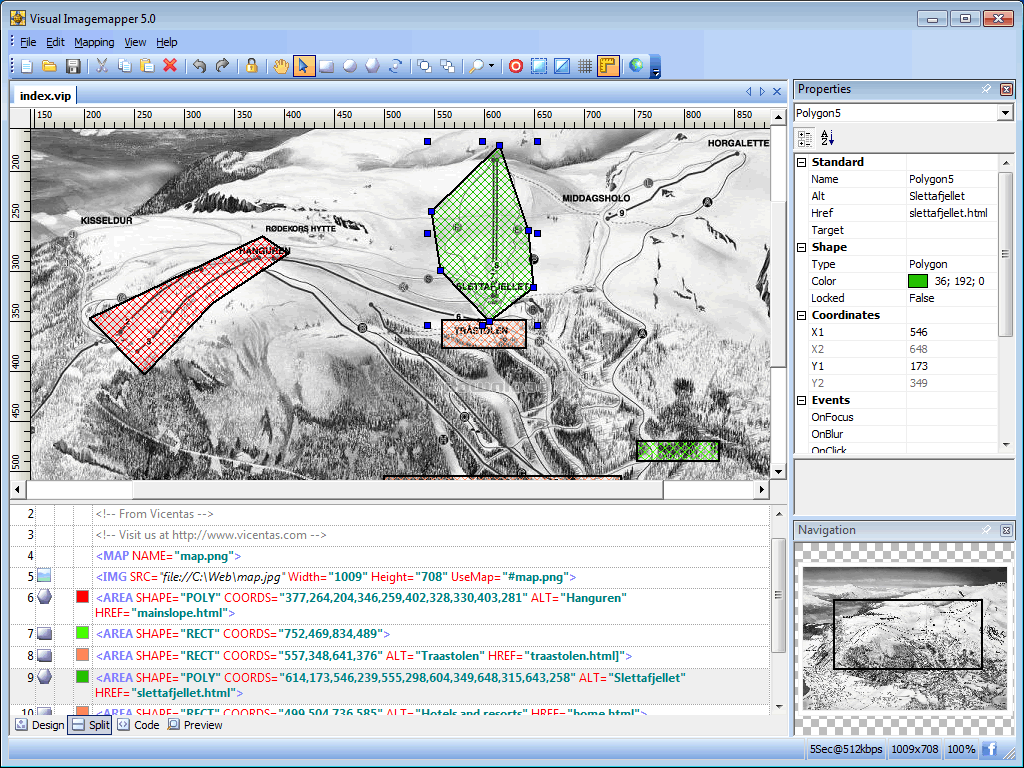Screen dimensions: 1024x768
Task: Select the Rectangle shape tool
Action: [327, 66]
